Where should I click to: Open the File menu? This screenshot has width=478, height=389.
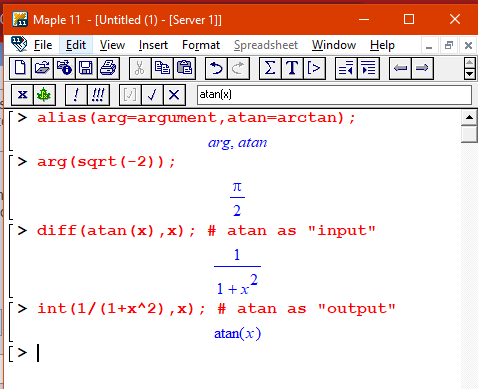[43, 45]
